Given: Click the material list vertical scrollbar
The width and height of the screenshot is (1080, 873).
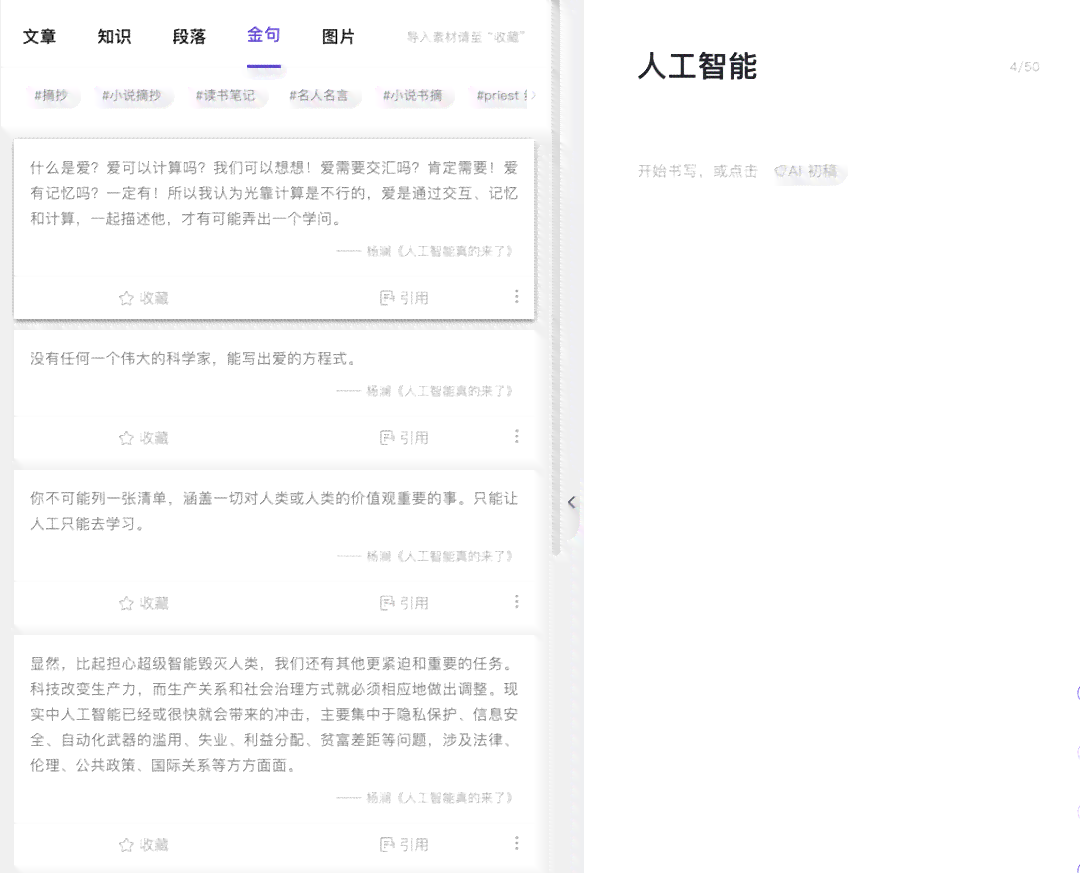Looking at the screenshot, I should tap(556, 276).
